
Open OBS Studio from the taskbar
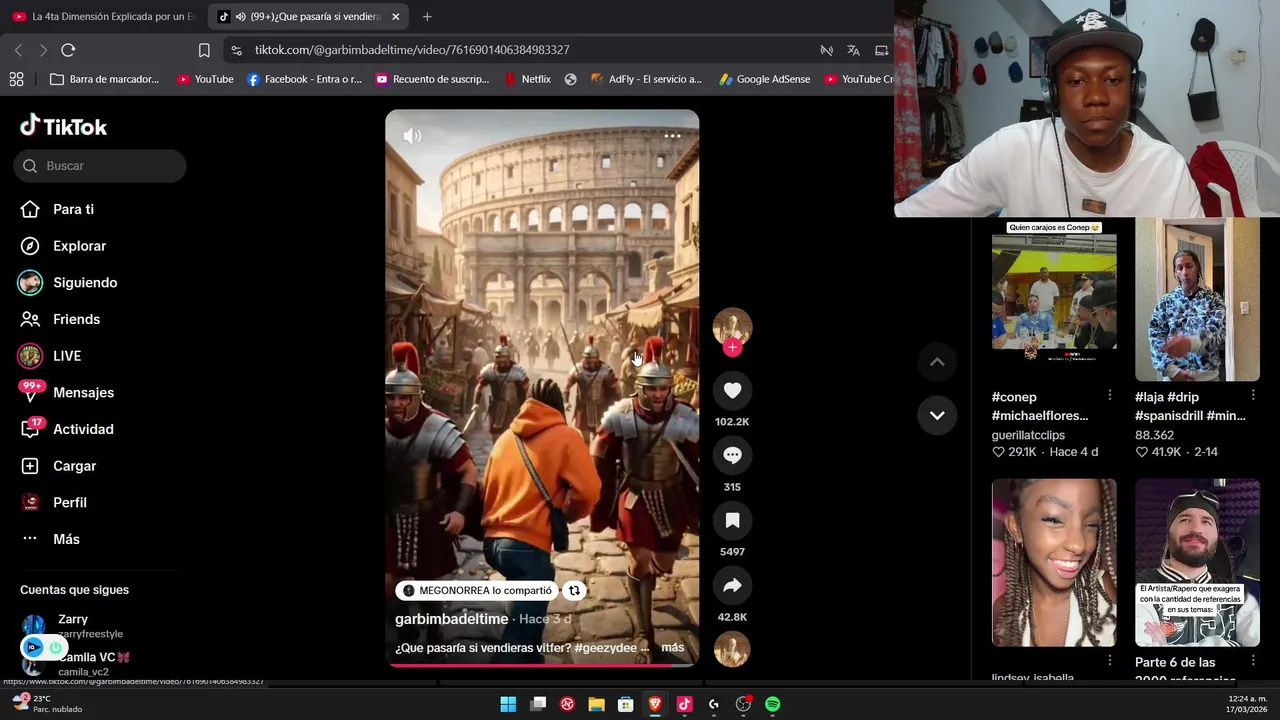743,704
